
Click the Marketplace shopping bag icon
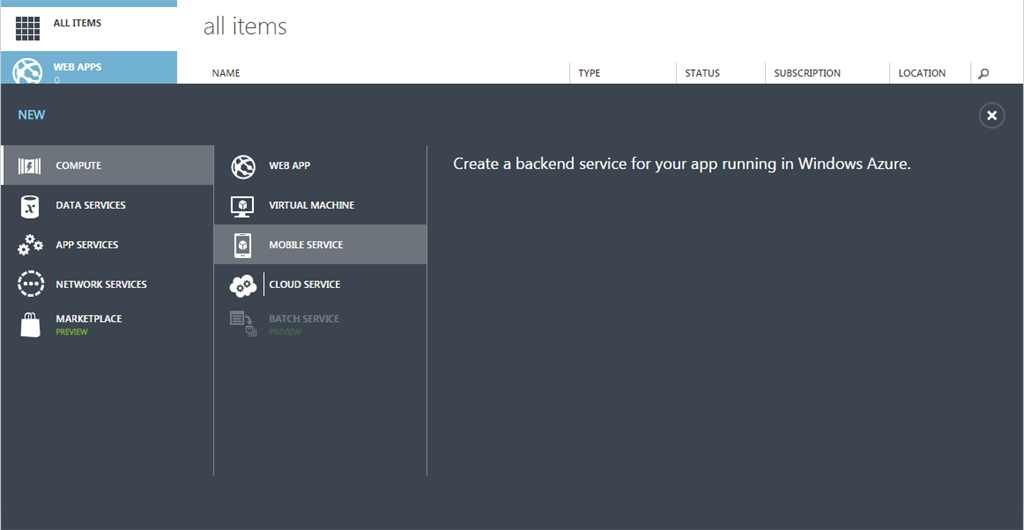[x=30, y=324]
